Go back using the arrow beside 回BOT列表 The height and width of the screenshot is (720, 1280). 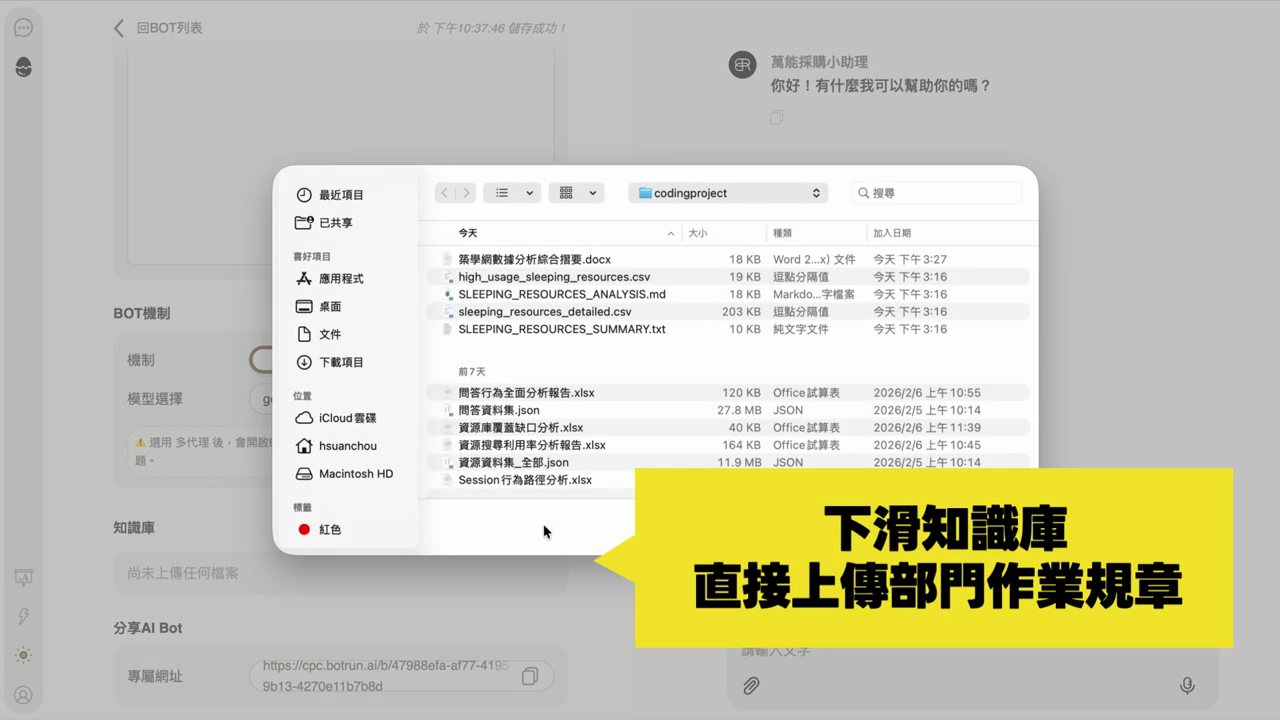point(119,28)
